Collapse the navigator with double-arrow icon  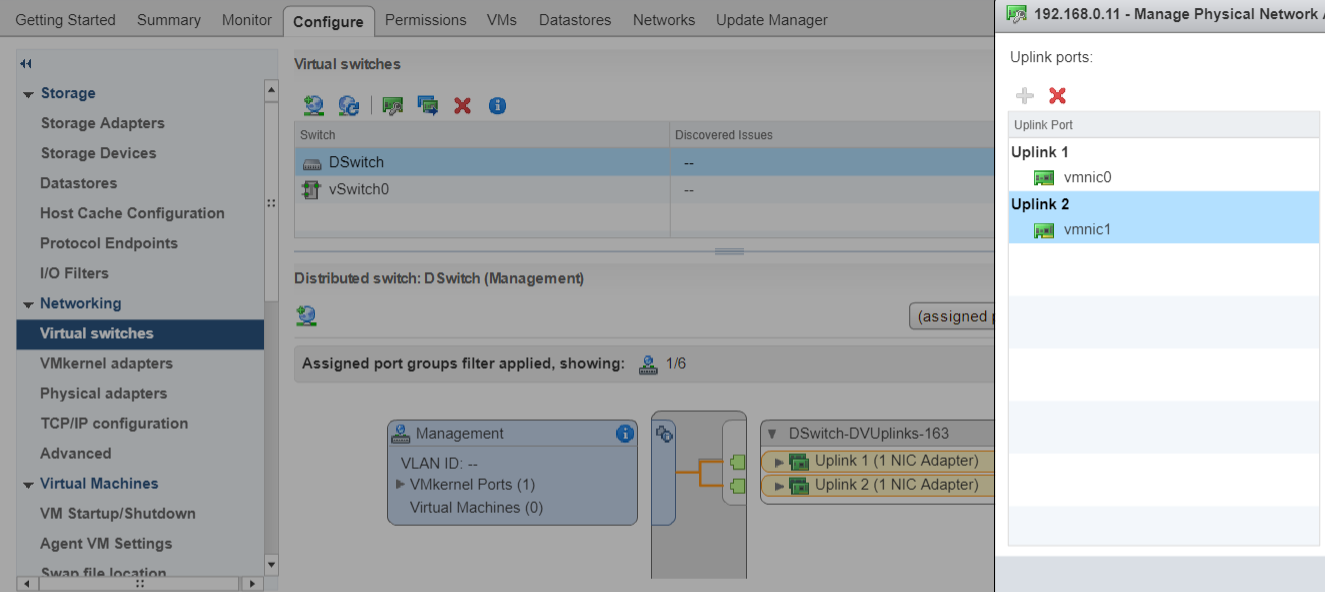click(26, 63)
